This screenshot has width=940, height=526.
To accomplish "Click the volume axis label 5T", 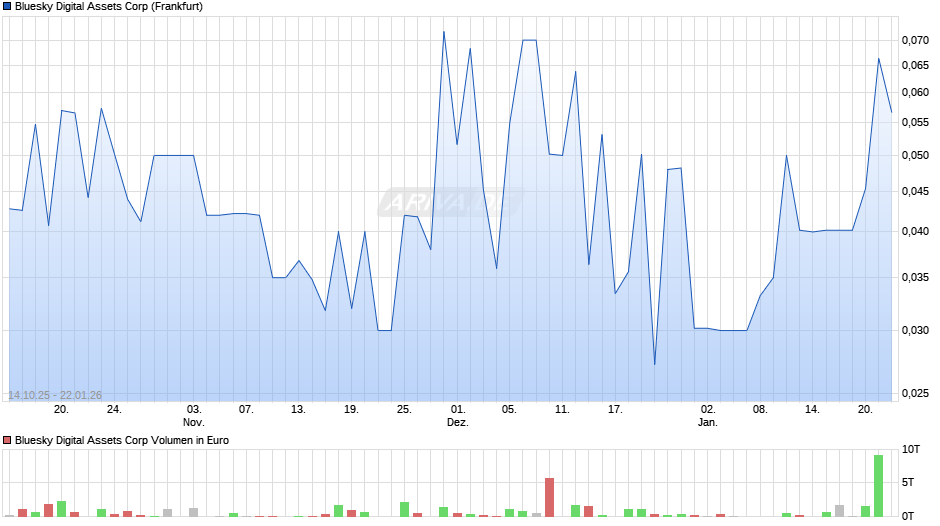I will (x=908, y=482).
